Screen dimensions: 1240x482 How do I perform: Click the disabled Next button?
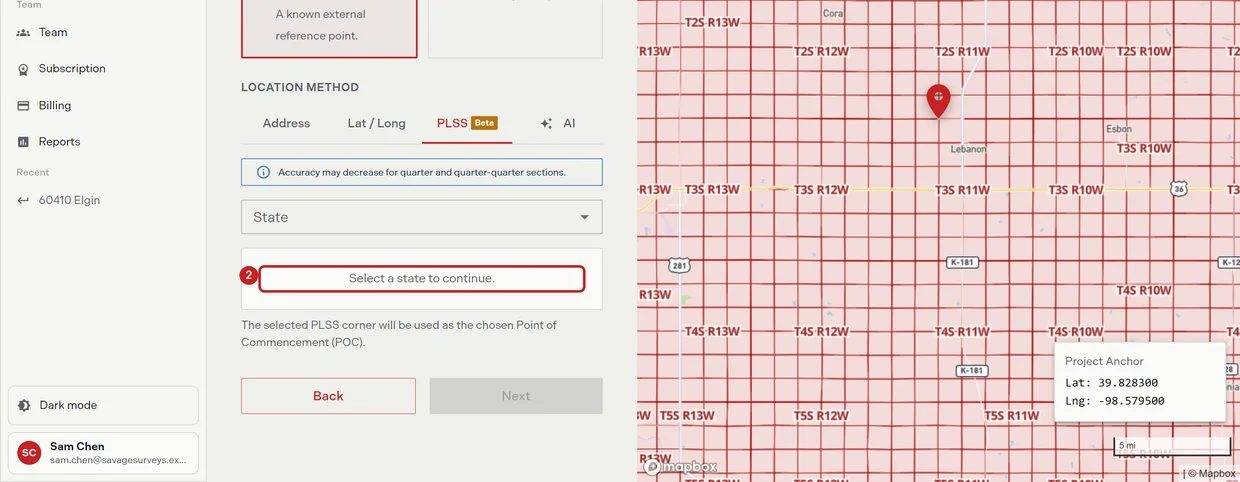click(516, 396)
